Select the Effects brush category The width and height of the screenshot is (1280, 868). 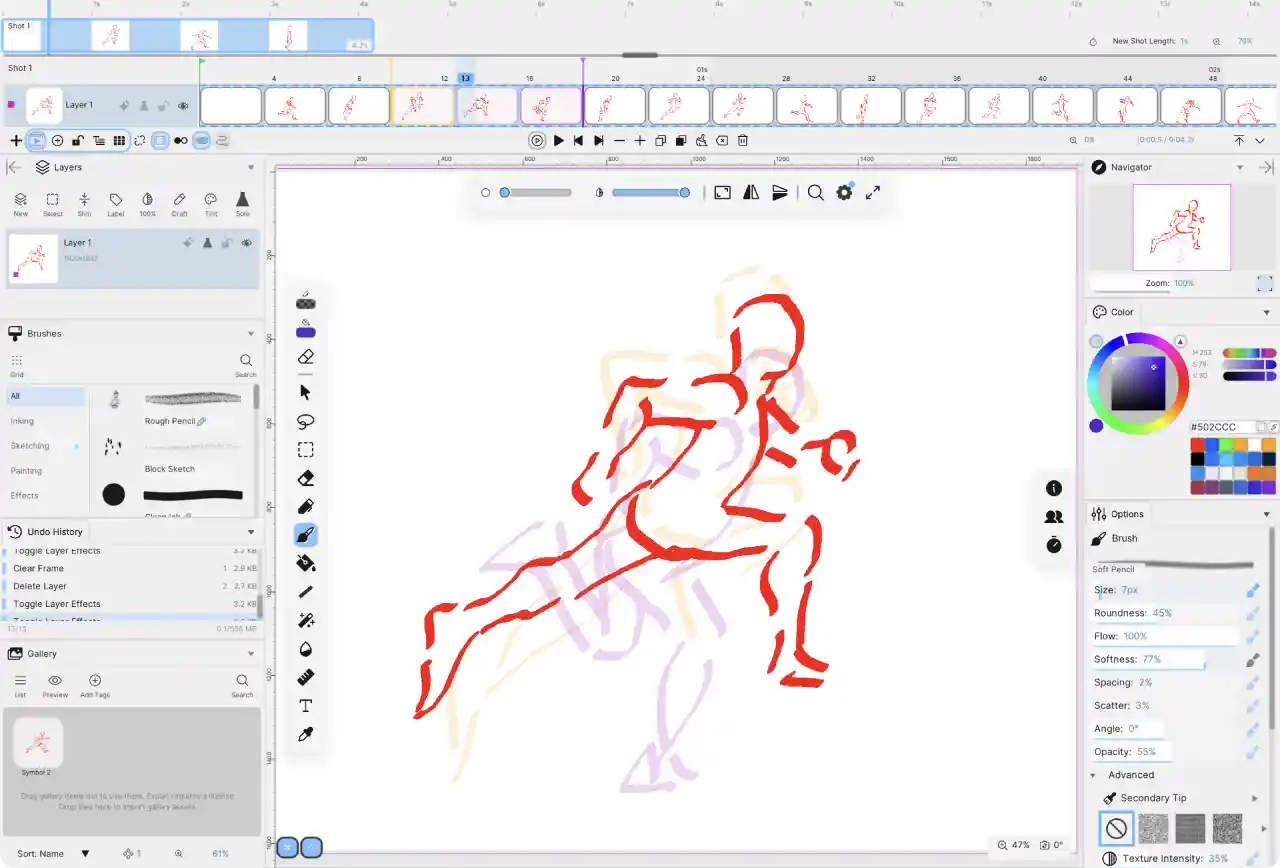[46, 496]
